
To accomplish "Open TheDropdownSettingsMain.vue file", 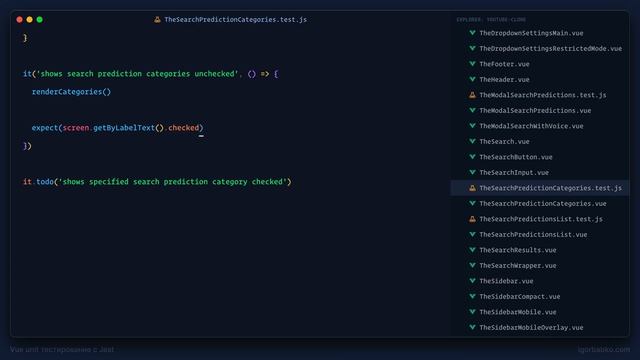I will [x=531, y=33].
